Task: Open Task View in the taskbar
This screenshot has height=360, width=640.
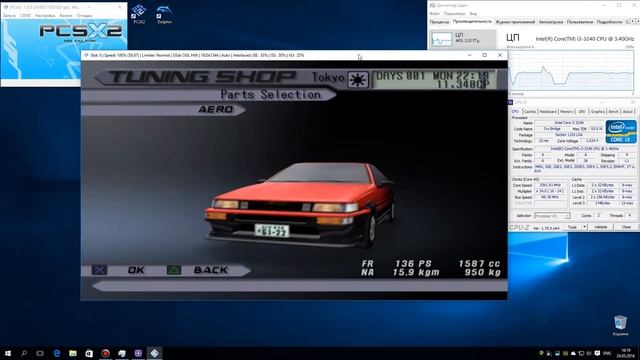Action: 40,353
